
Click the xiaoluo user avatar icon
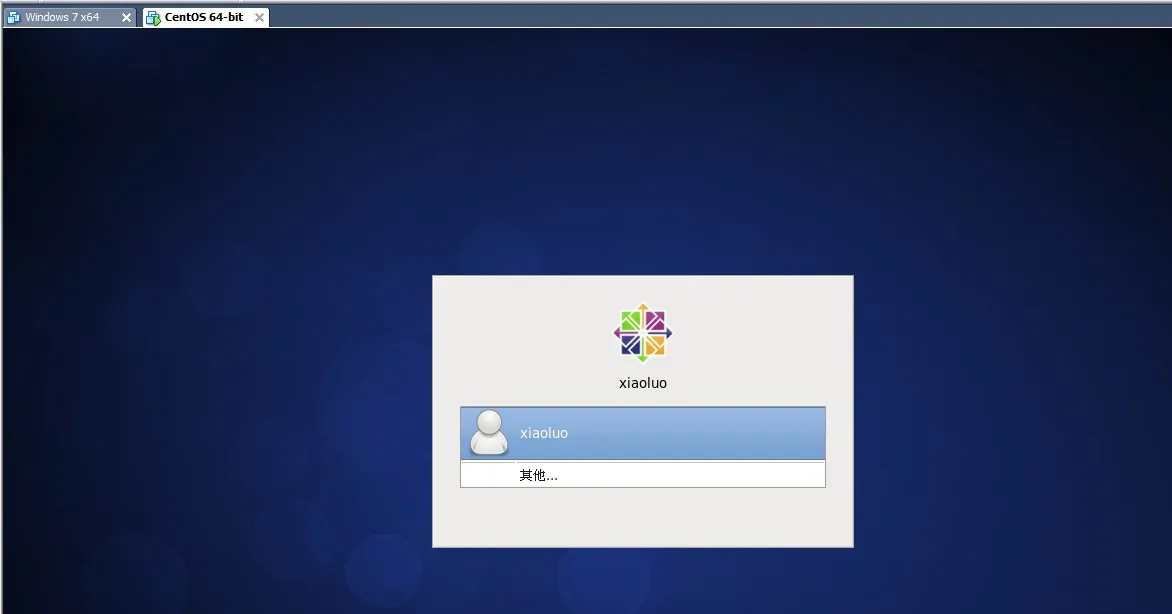[x=489, y=432]
